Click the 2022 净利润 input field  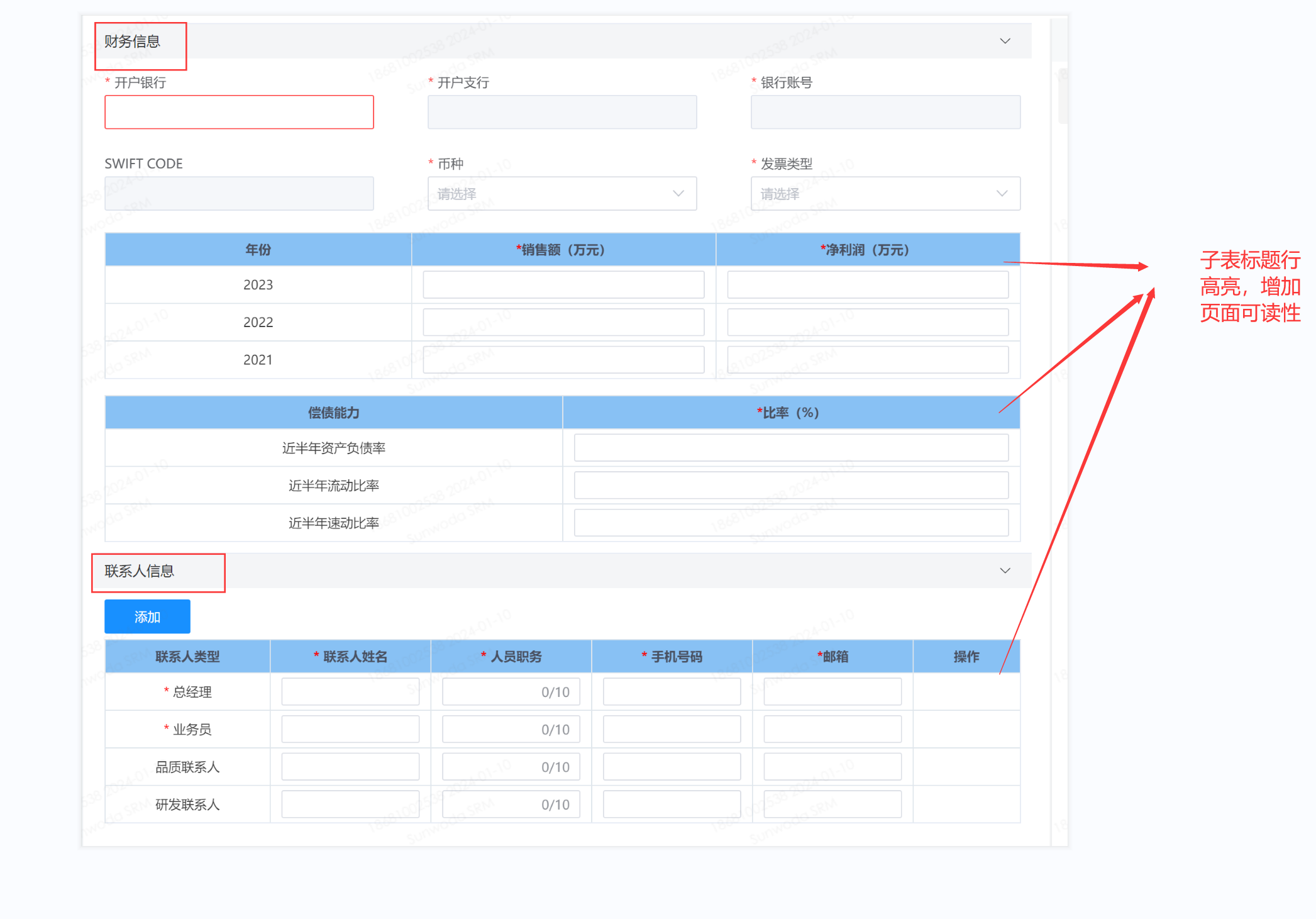tap(867, 322)
